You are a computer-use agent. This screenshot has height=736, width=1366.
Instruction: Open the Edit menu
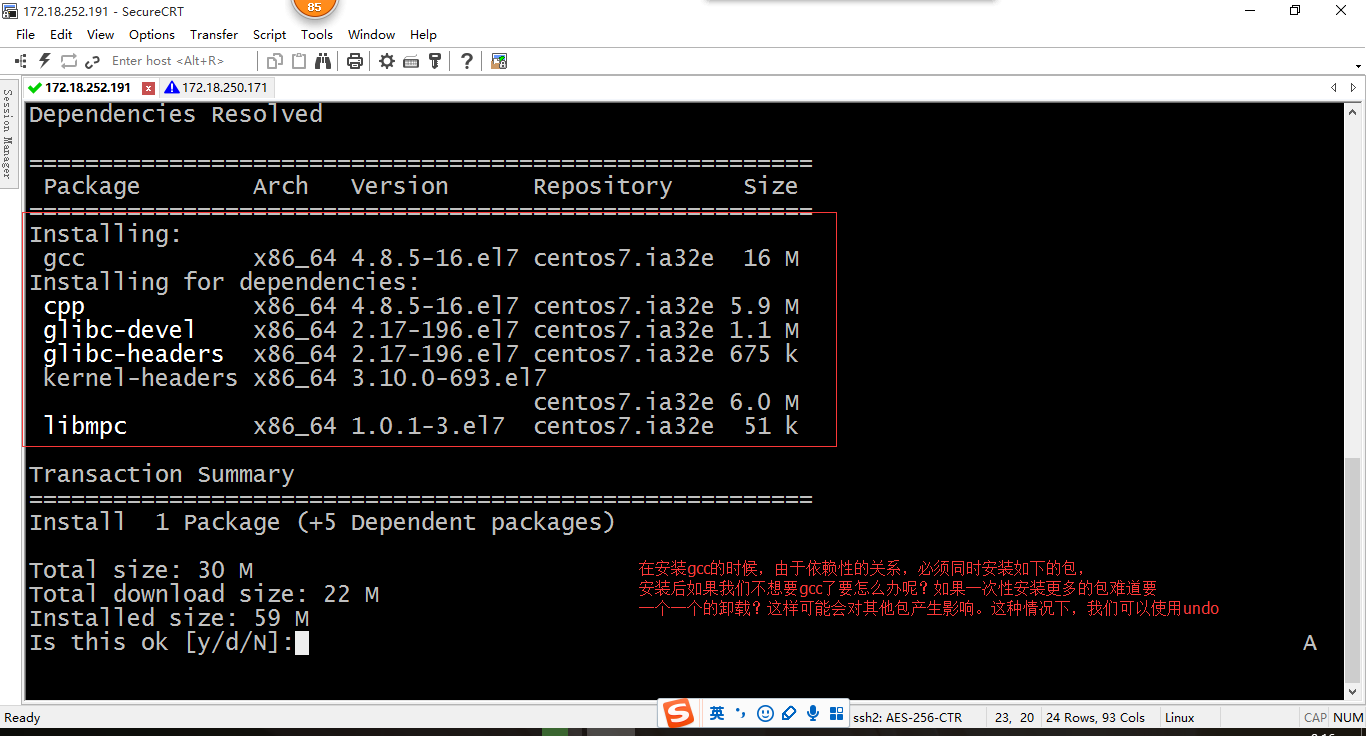pyautogui.click(x=61, y=34)
